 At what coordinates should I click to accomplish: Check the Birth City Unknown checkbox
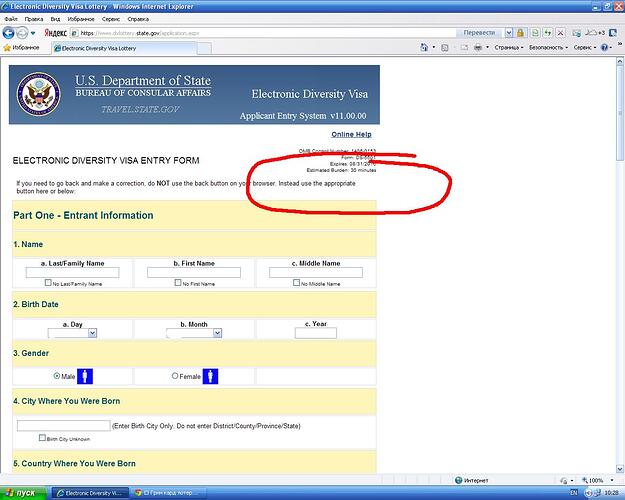click(42, 438)
